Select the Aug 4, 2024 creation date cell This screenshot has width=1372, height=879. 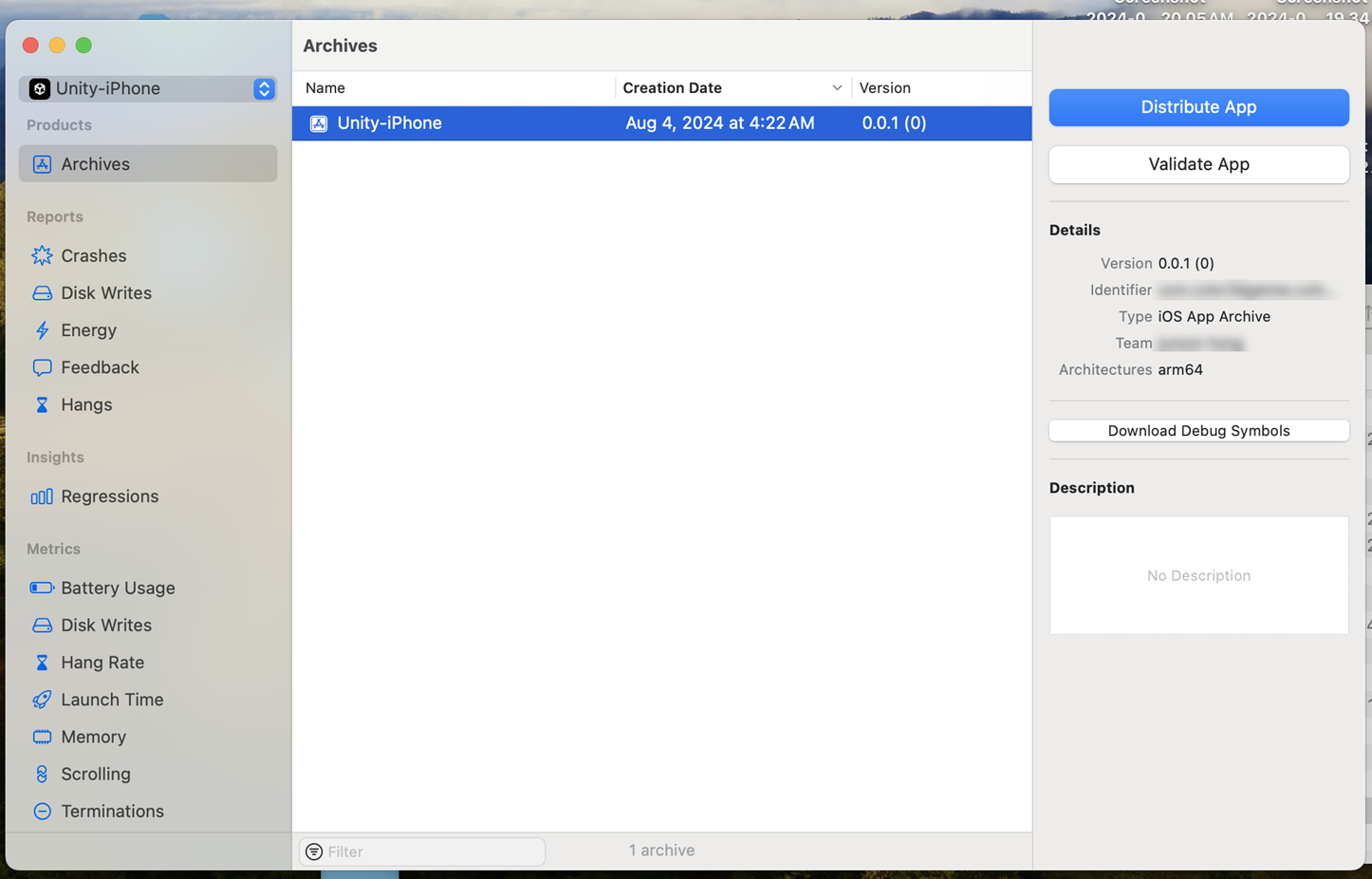point(719,123)
